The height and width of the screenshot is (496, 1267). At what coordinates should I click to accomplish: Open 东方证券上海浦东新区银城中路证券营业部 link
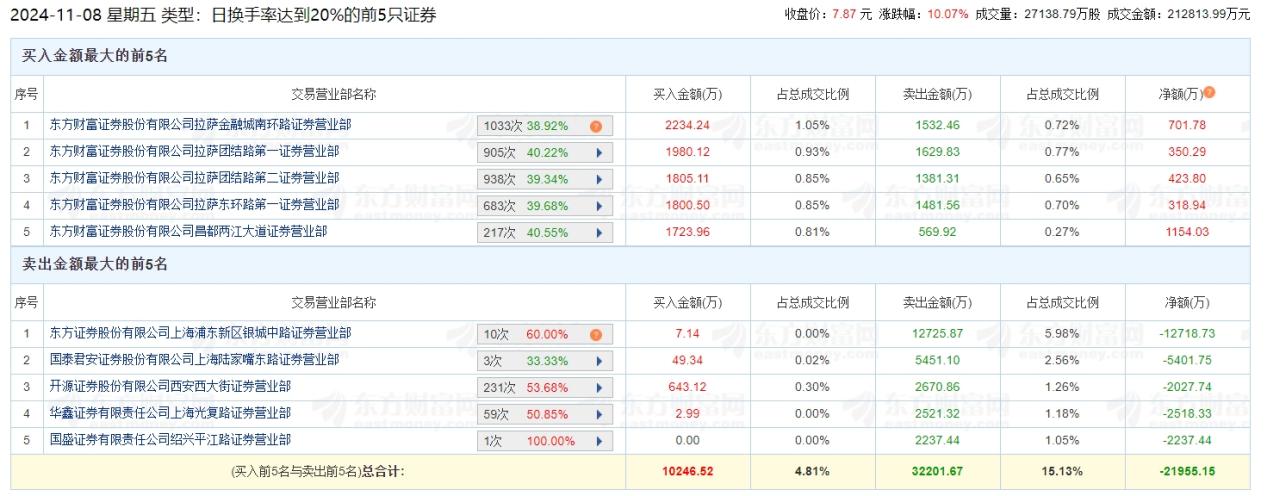coord(200,333)
